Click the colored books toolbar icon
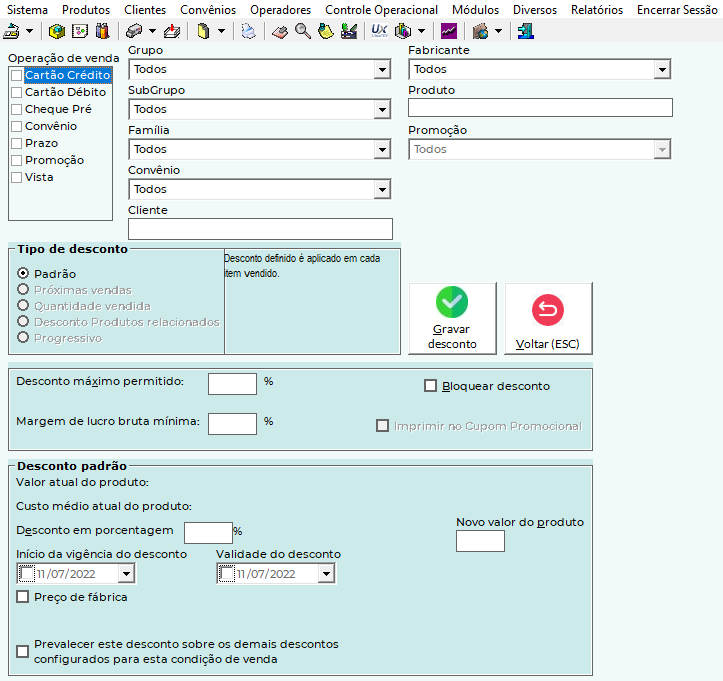This screenshot has height=681, width=723. 102,31
